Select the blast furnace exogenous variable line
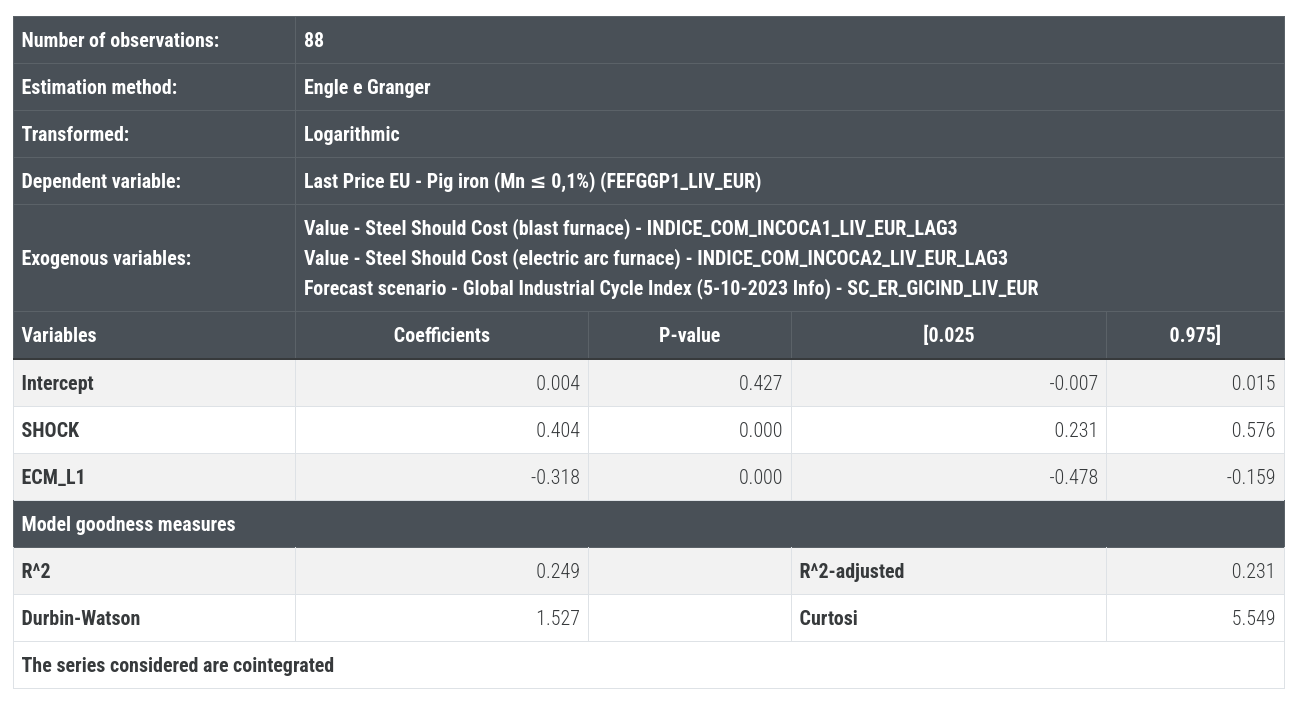The width and height of the screenshot is (1296, 705). 630,228
